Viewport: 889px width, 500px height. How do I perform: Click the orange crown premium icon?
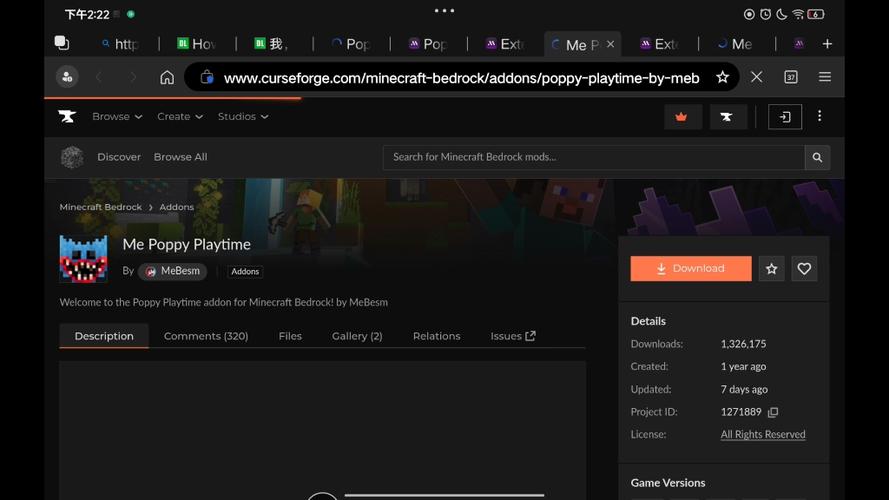click(x=682, y=117)
